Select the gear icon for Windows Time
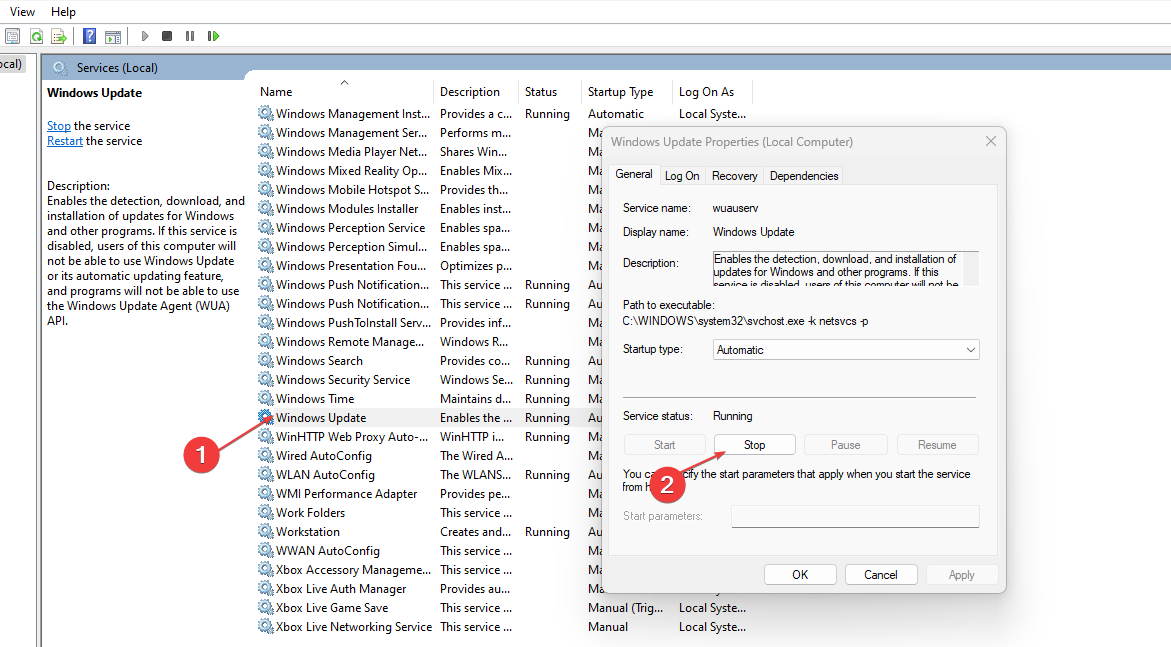This screenshot has width=1171, height=647. 266,399
